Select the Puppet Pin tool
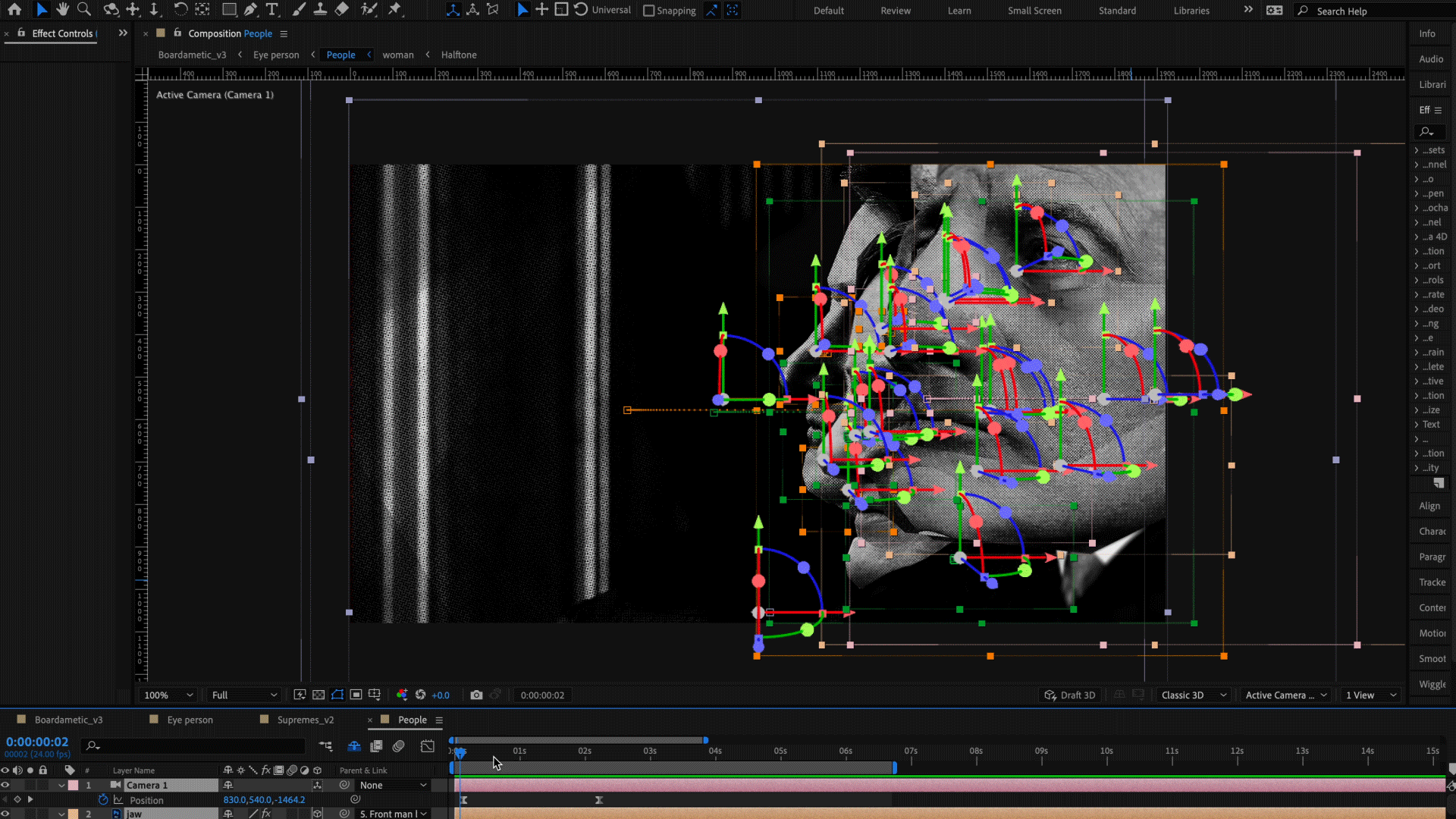 coord(395,10)
